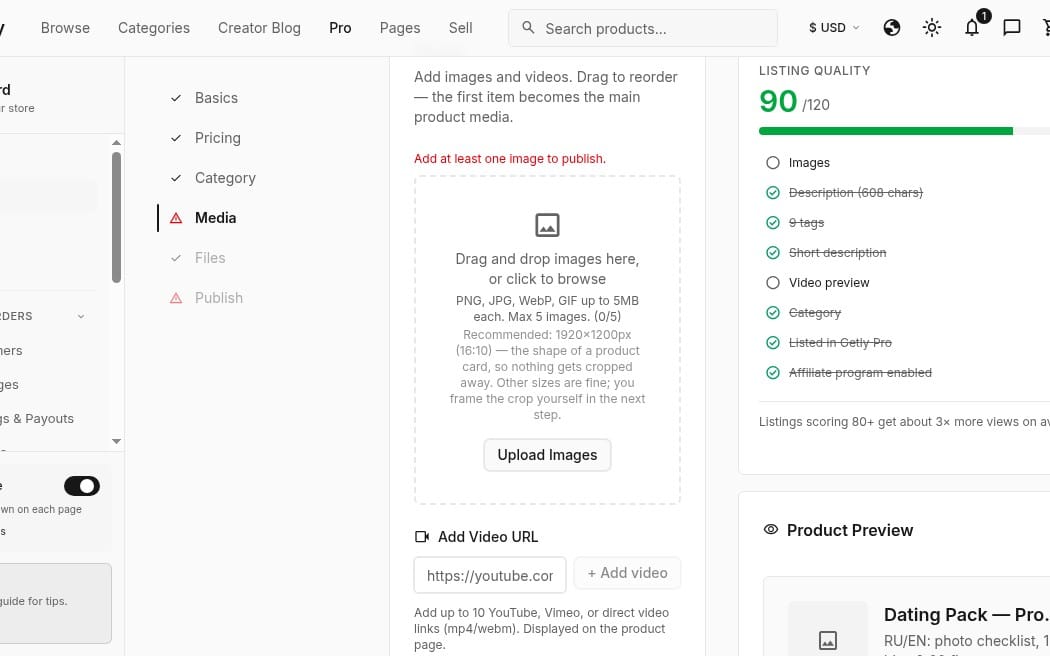
Task: Click the Dating Pack product title
Action: click(967, 614)
